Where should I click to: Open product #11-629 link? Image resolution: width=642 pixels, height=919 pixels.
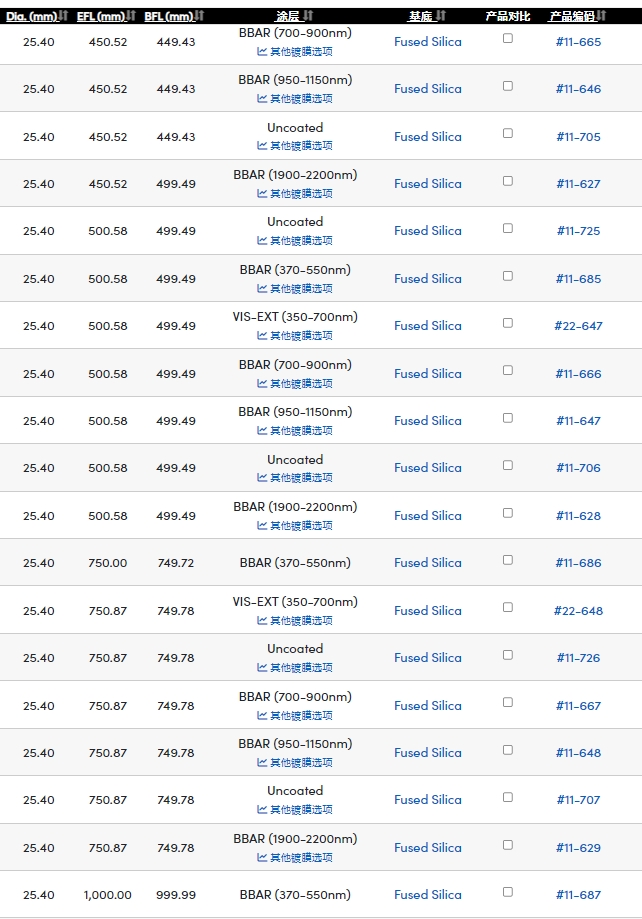tap(579, 847)
